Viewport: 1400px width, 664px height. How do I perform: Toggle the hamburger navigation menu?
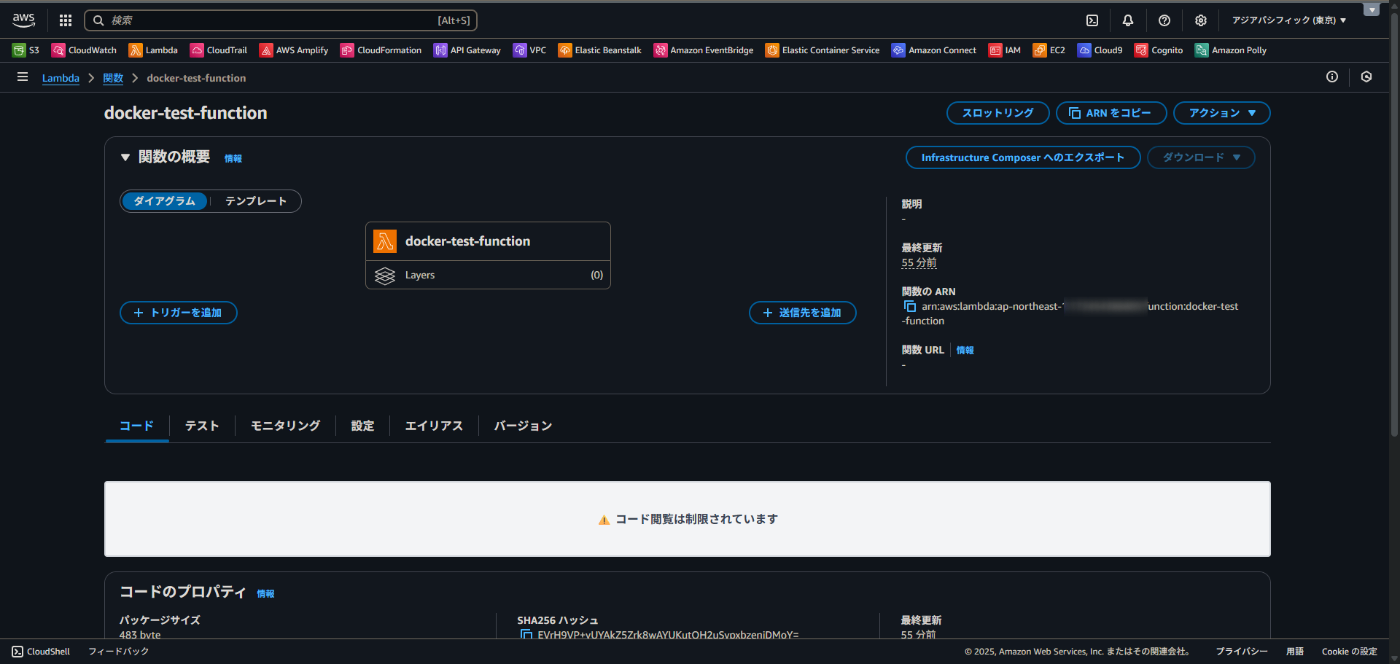pyautogui.click(x=22, y=77)
